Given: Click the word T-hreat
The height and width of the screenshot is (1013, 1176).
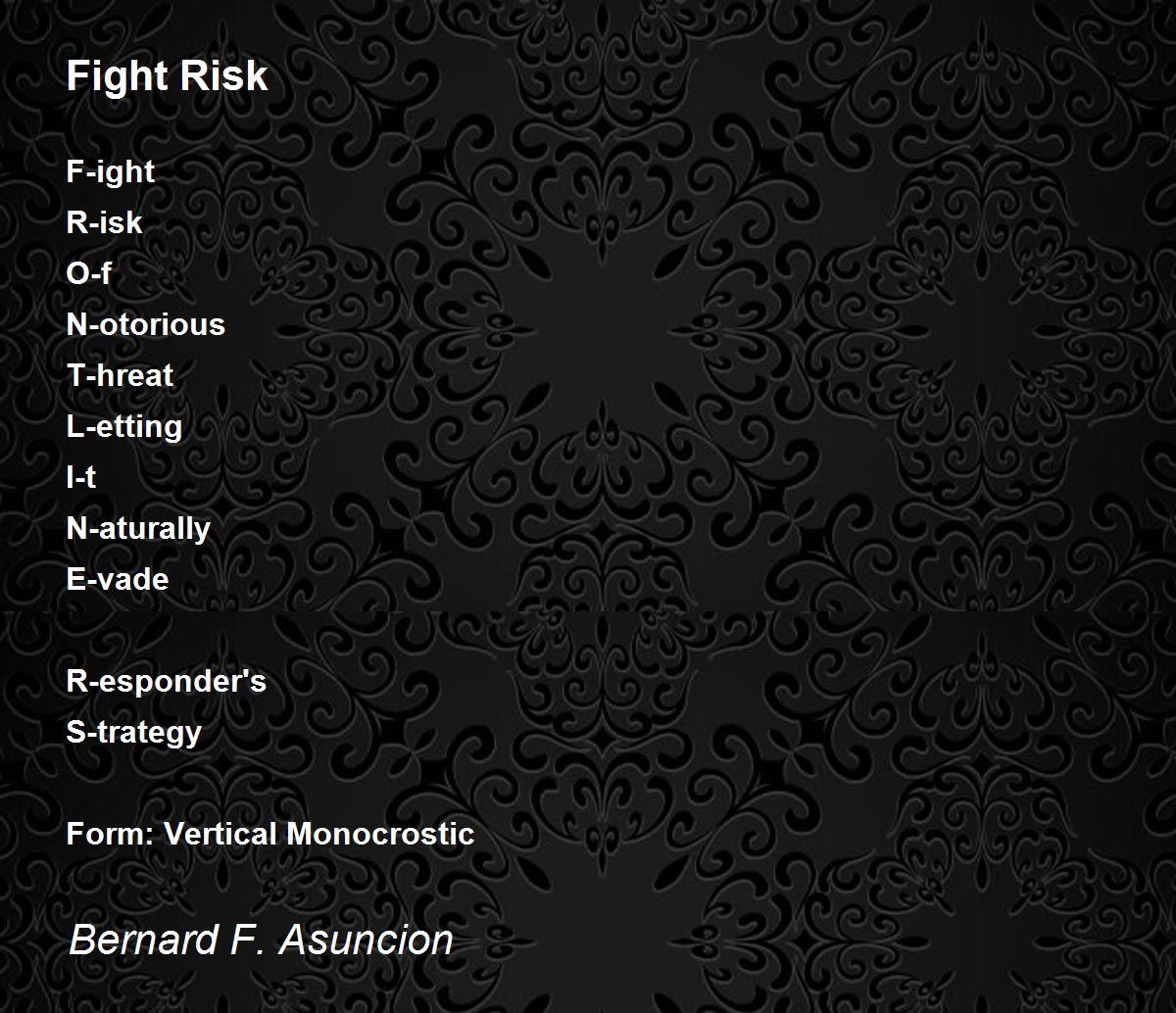Looking at the screenshot, I should (120, 375).
